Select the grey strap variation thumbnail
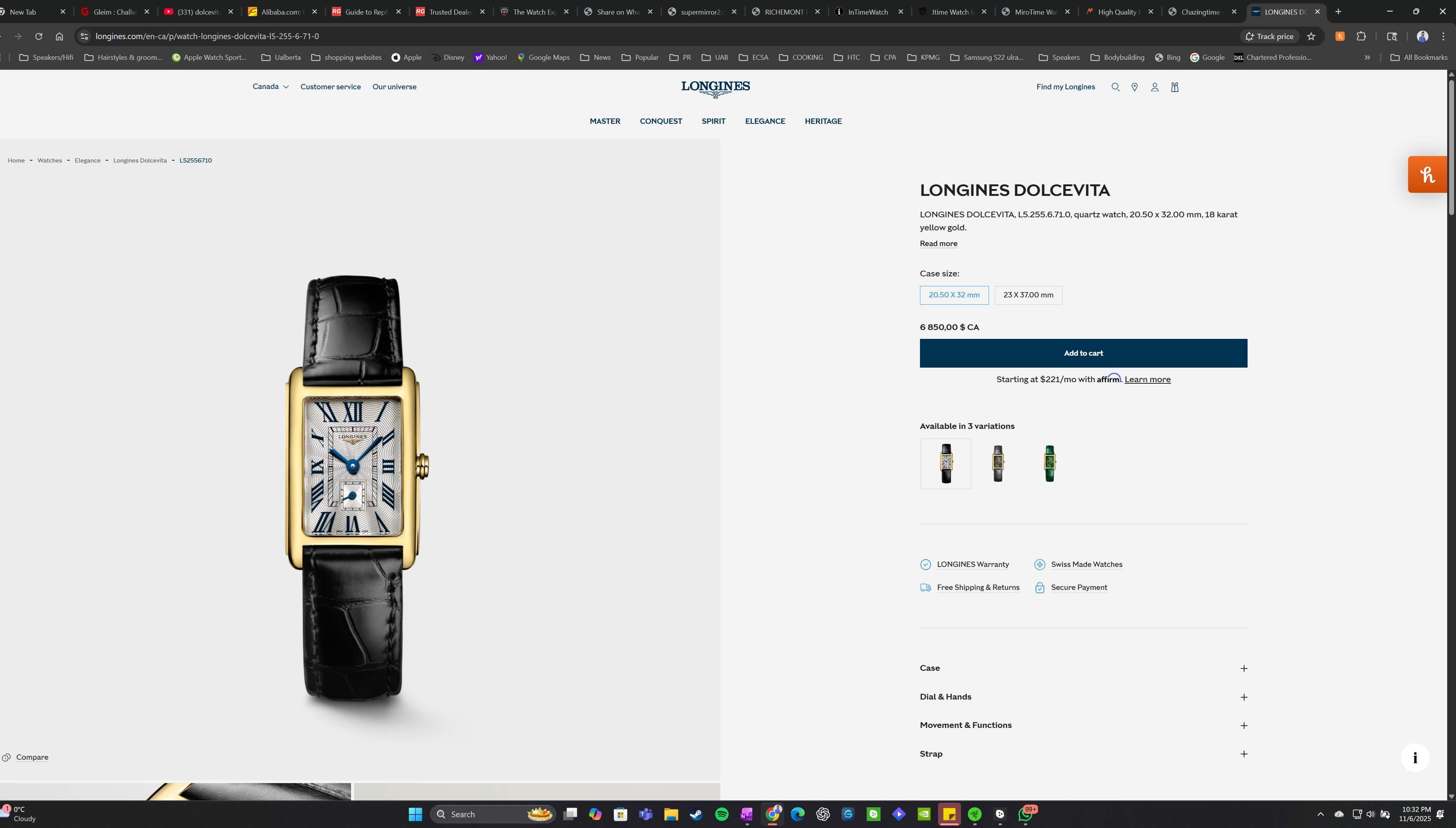The width and height of the screenshot is (1456, 828). click(x=997, y=463)
